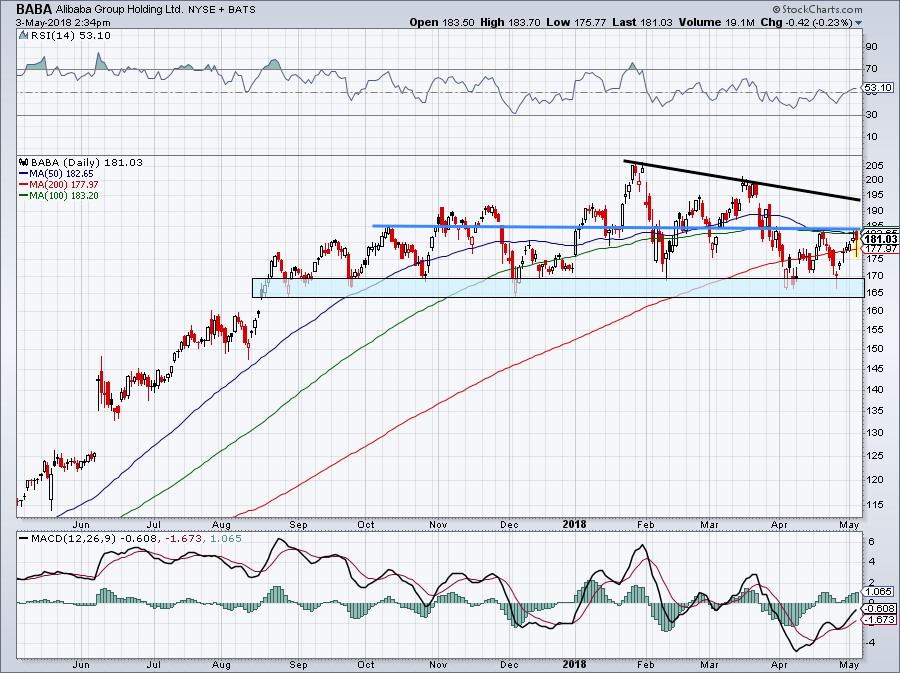Click the Aug label below price panel

point(221,524)
